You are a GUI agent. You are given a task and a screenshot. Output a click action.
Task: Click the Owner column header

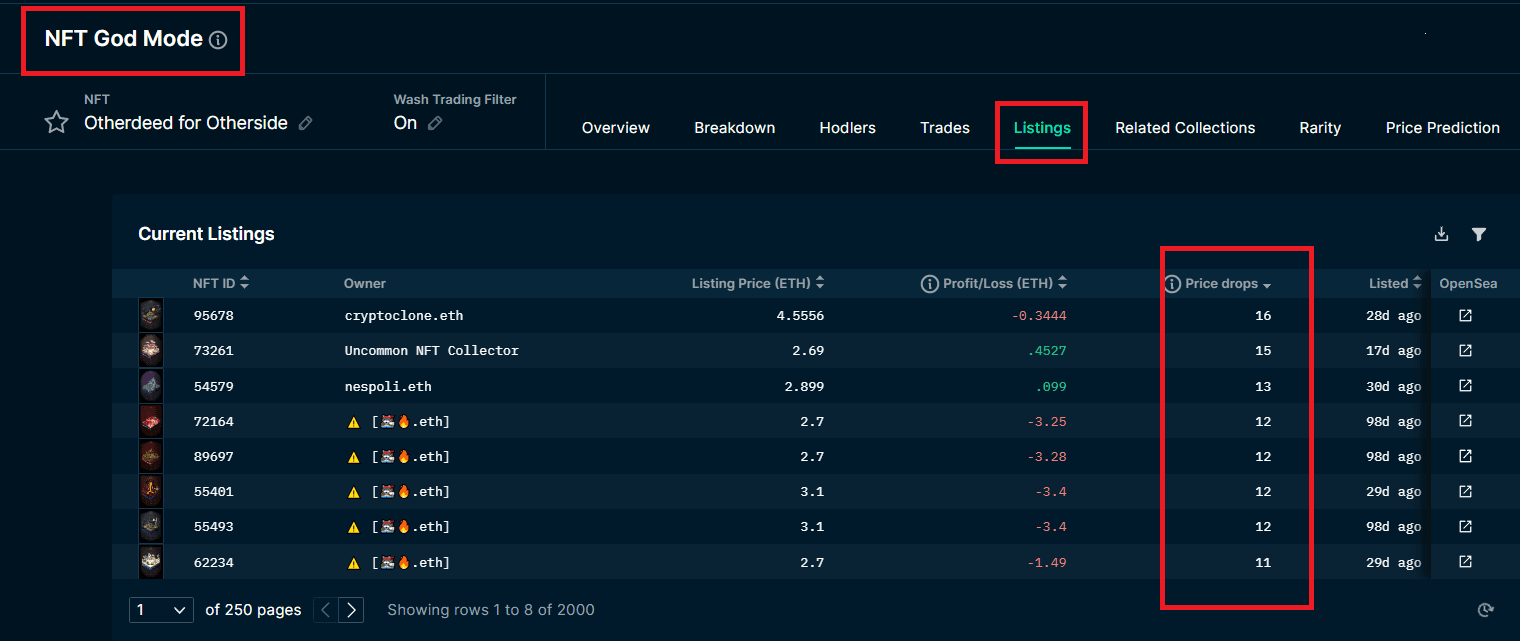pyautogui.click(x=365, y=284)
